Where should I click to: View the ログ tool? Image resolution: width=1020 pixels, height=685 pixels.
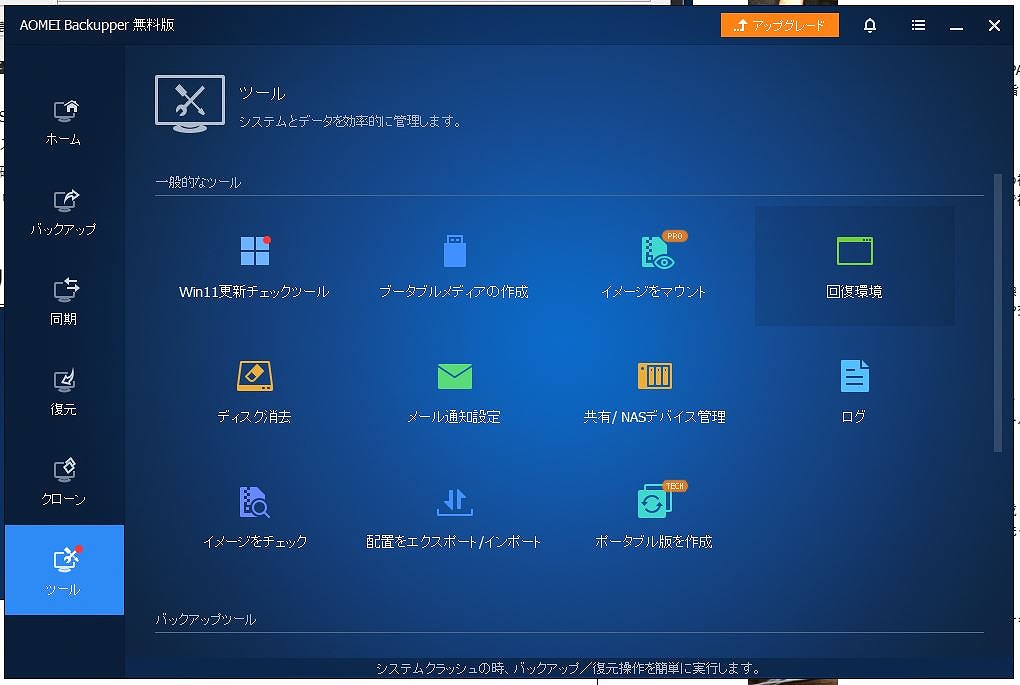pos(854,392)
